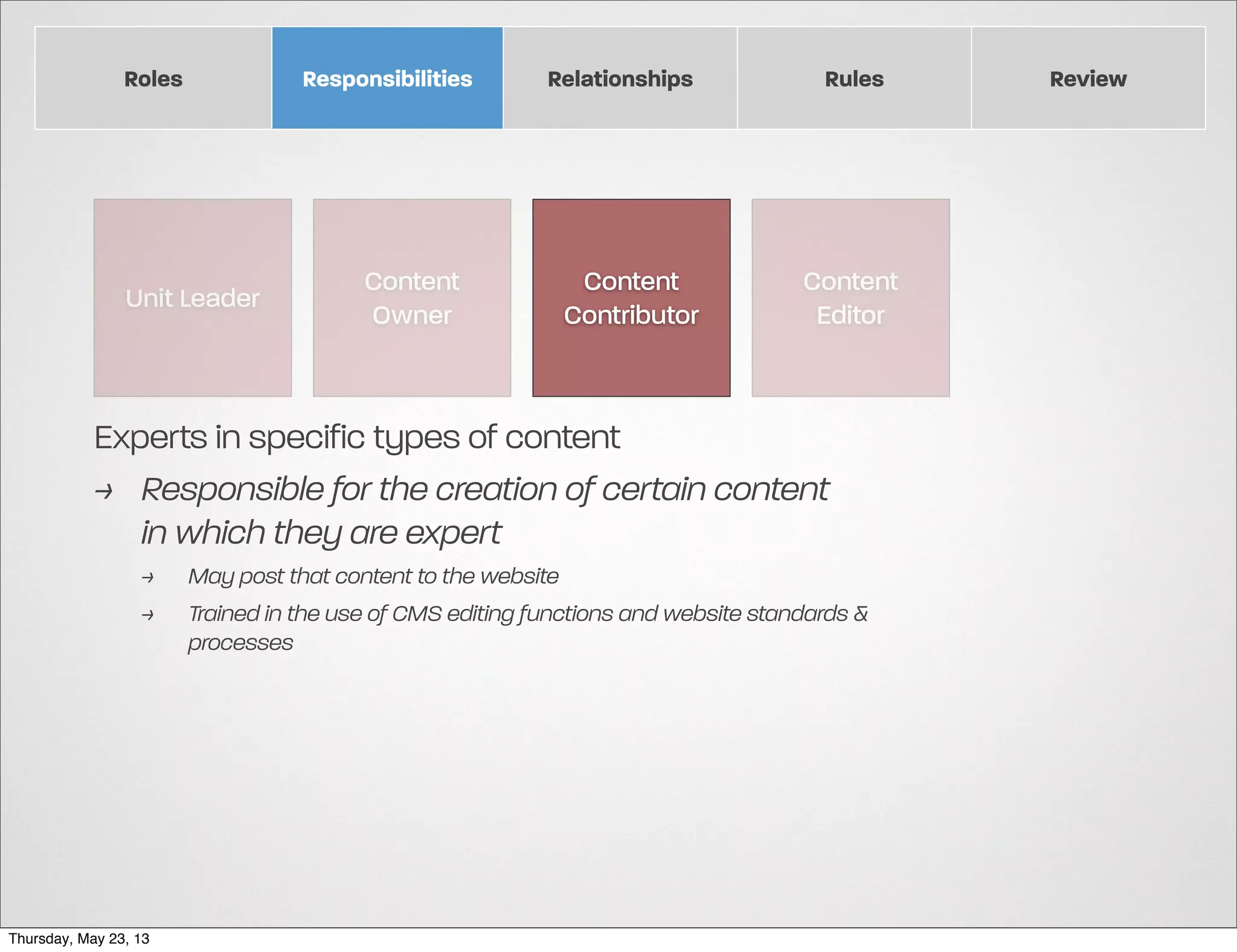Go to the Rules tab

point(854,78)
